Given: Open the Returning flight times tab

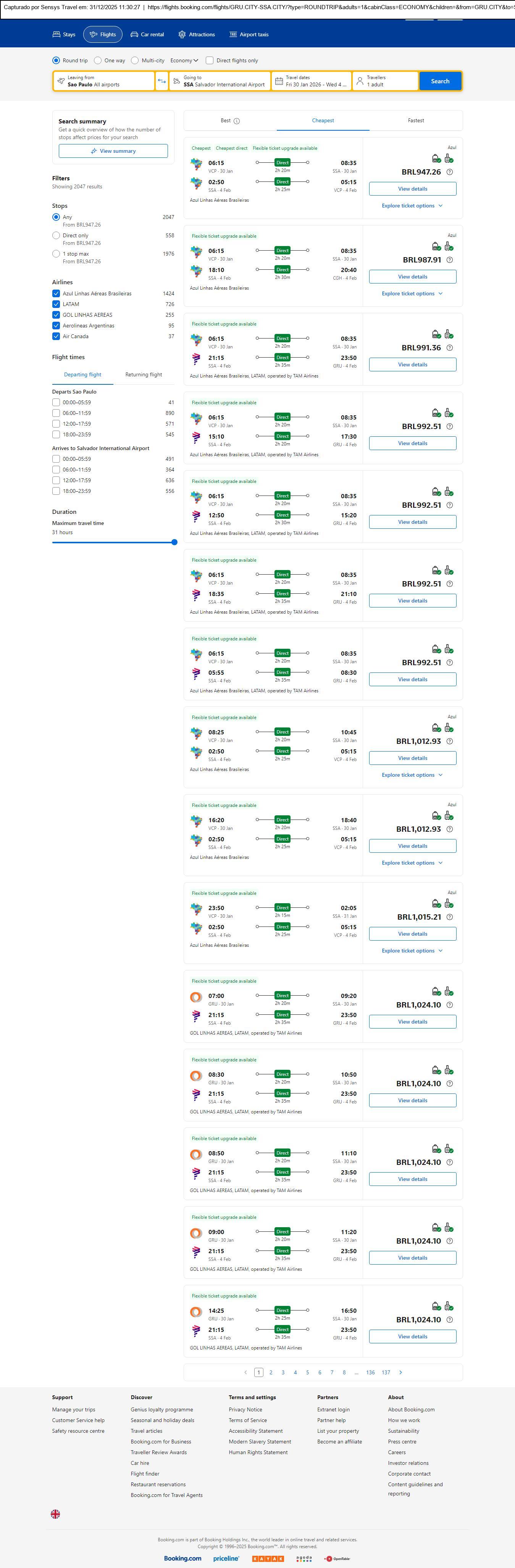Looking at the screenshot, I should pyautogui.click(x=144, y=374).
